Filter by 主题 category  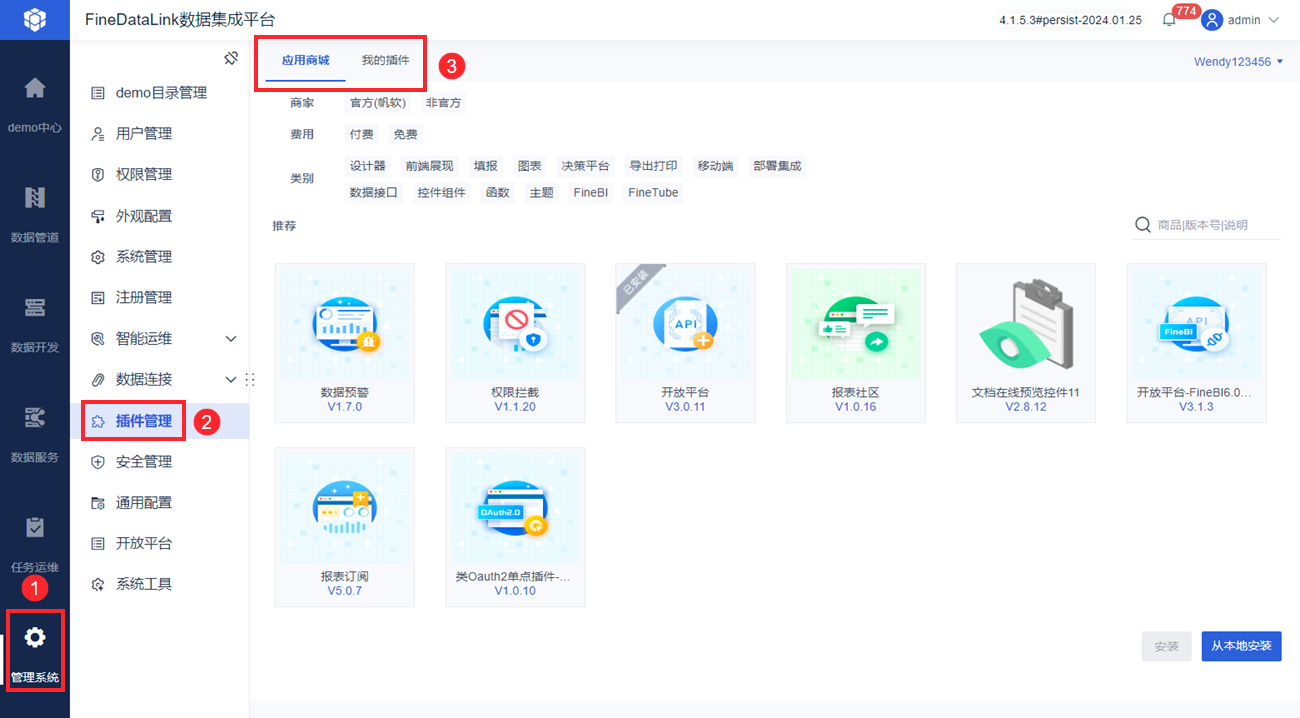[x=541, y=192]
